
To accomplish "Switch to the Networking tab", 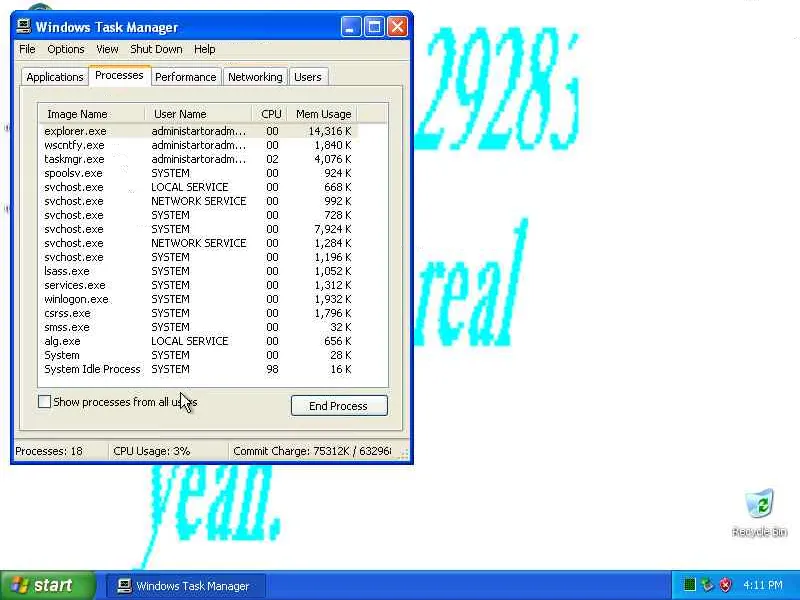I will pos(255,77).
